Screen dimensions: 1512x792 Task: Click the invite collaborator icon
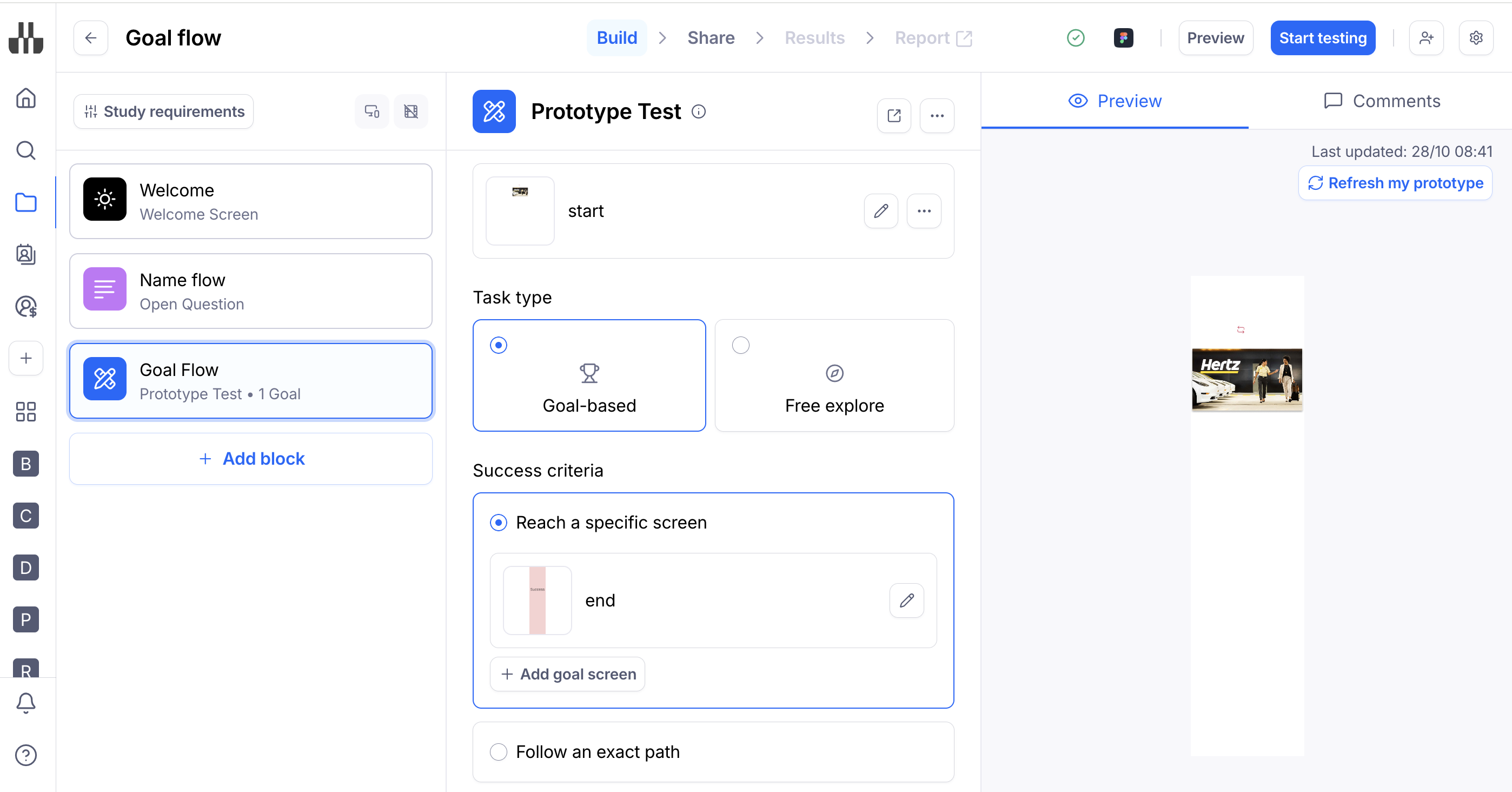click(1425, 38)
